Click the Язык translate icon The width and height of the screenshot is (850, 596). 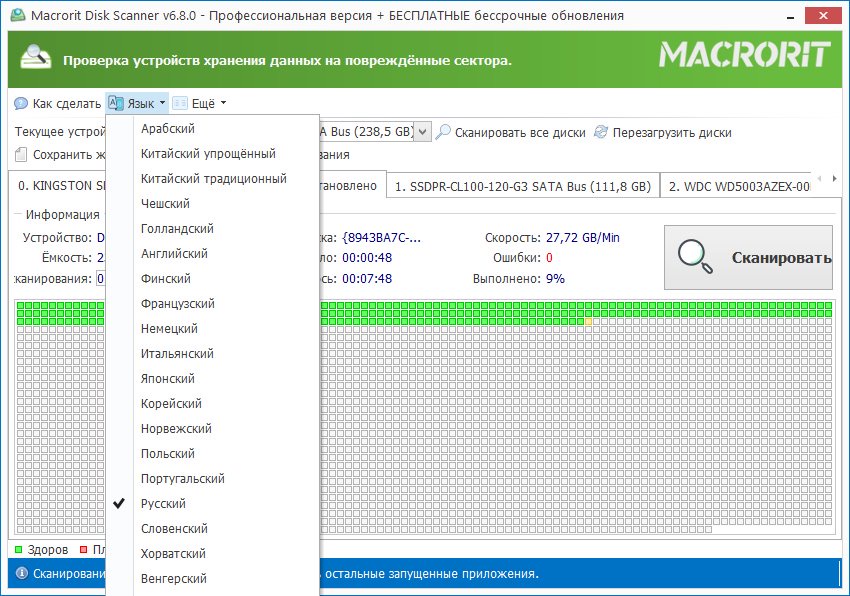click(x=116, y=103)
